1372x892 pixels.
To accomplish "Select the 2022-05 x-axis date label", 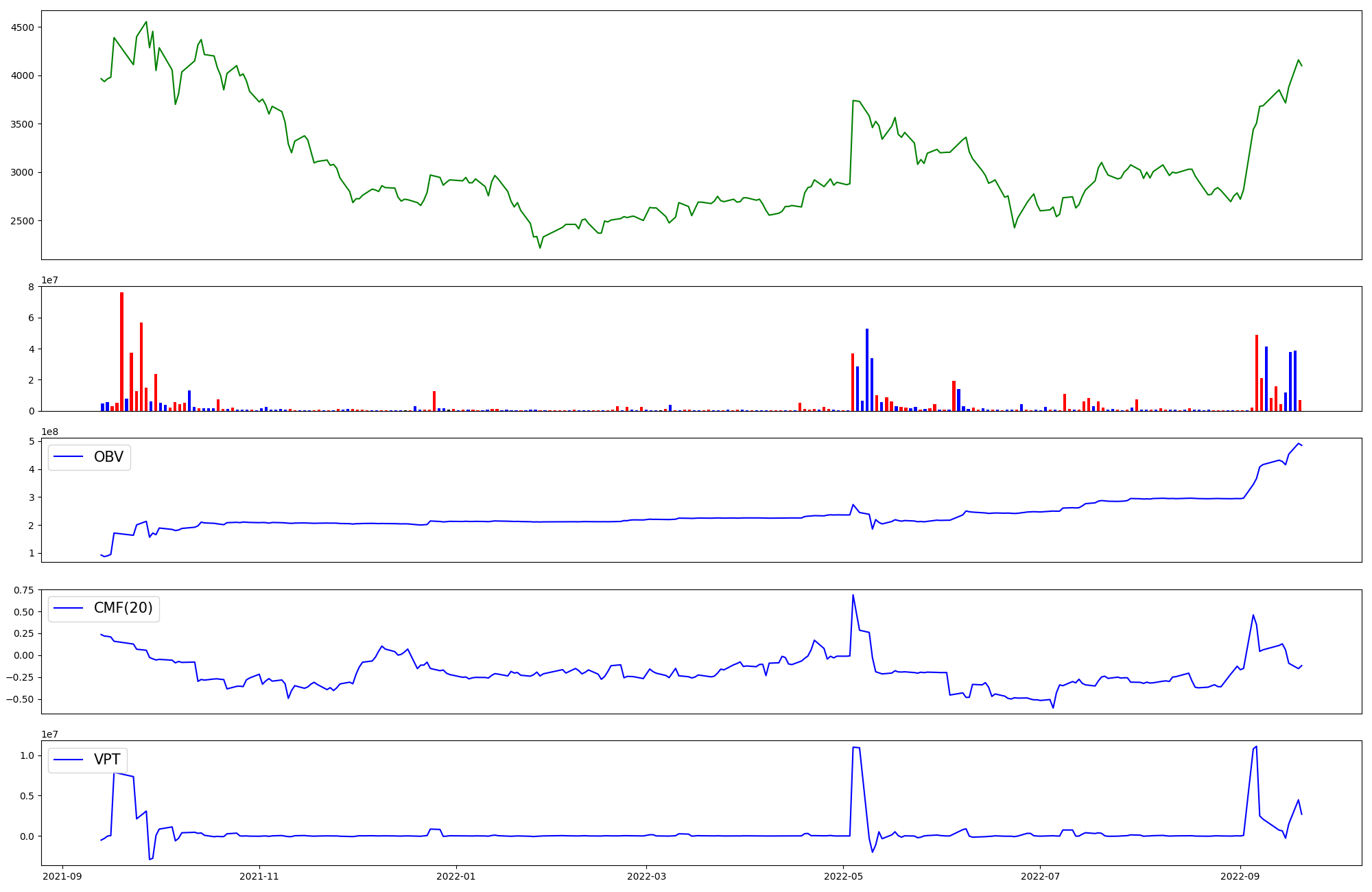I will [x=843, y=876].
